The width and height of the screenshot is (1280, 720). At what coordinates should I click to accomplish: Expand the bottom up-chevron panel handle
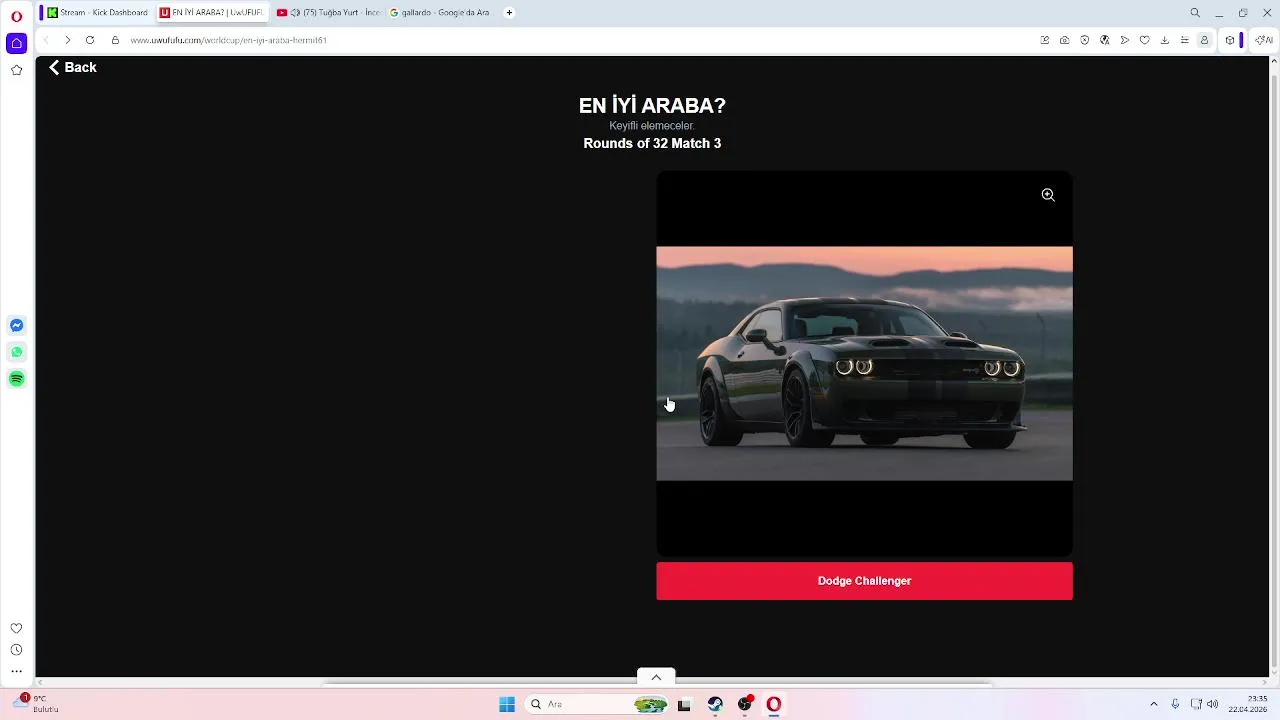click(x=656, y=677)
